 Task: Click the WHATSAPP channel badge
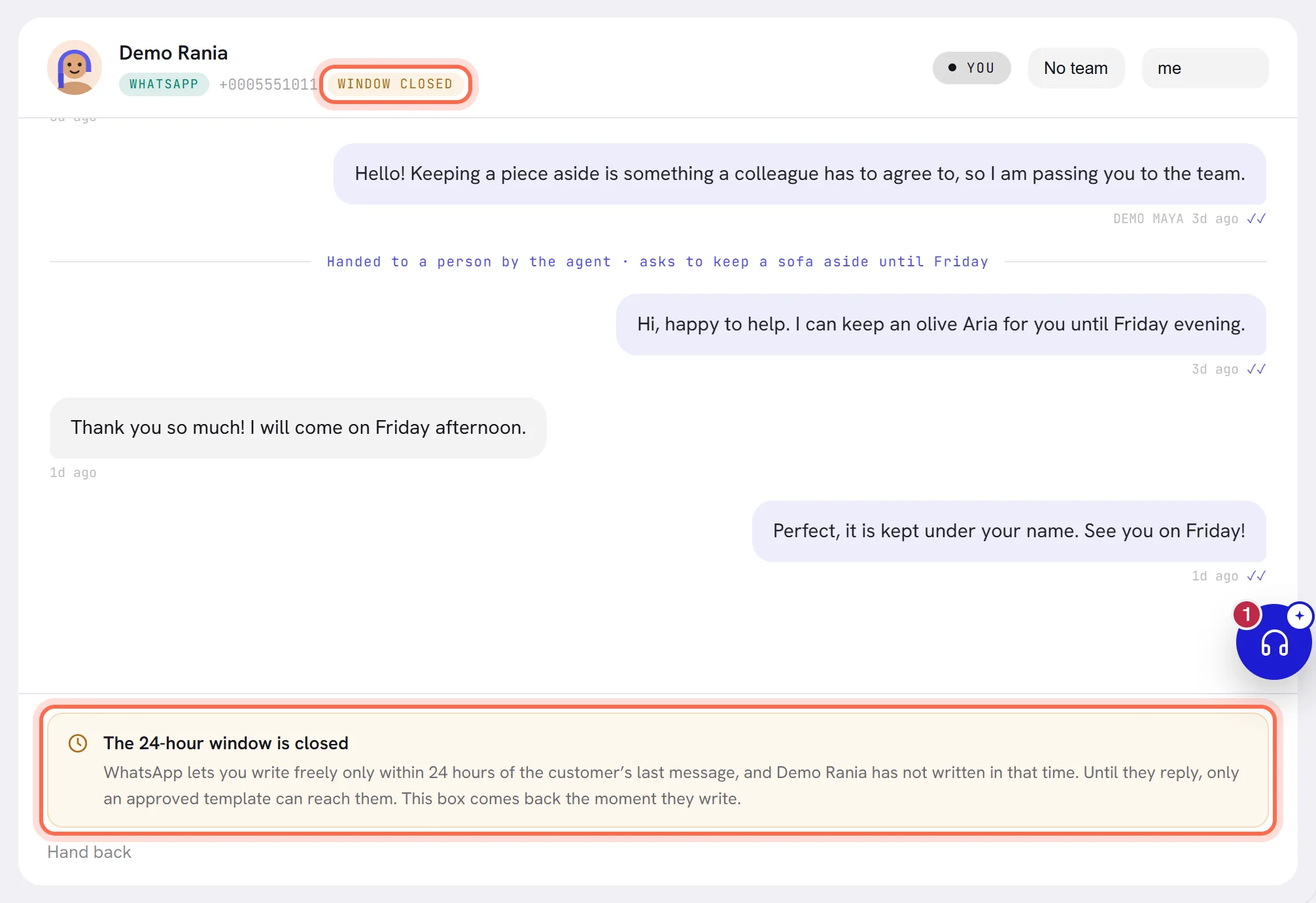[x=164, y=84]
